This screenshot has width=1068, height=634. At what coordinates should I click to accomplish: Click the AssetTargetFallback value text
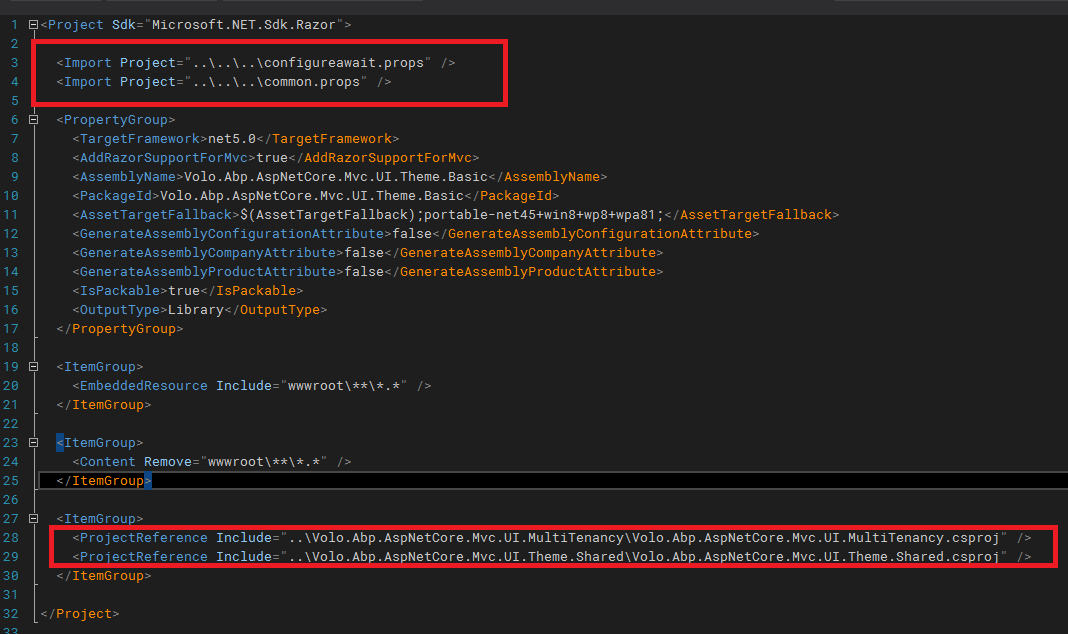452,215
